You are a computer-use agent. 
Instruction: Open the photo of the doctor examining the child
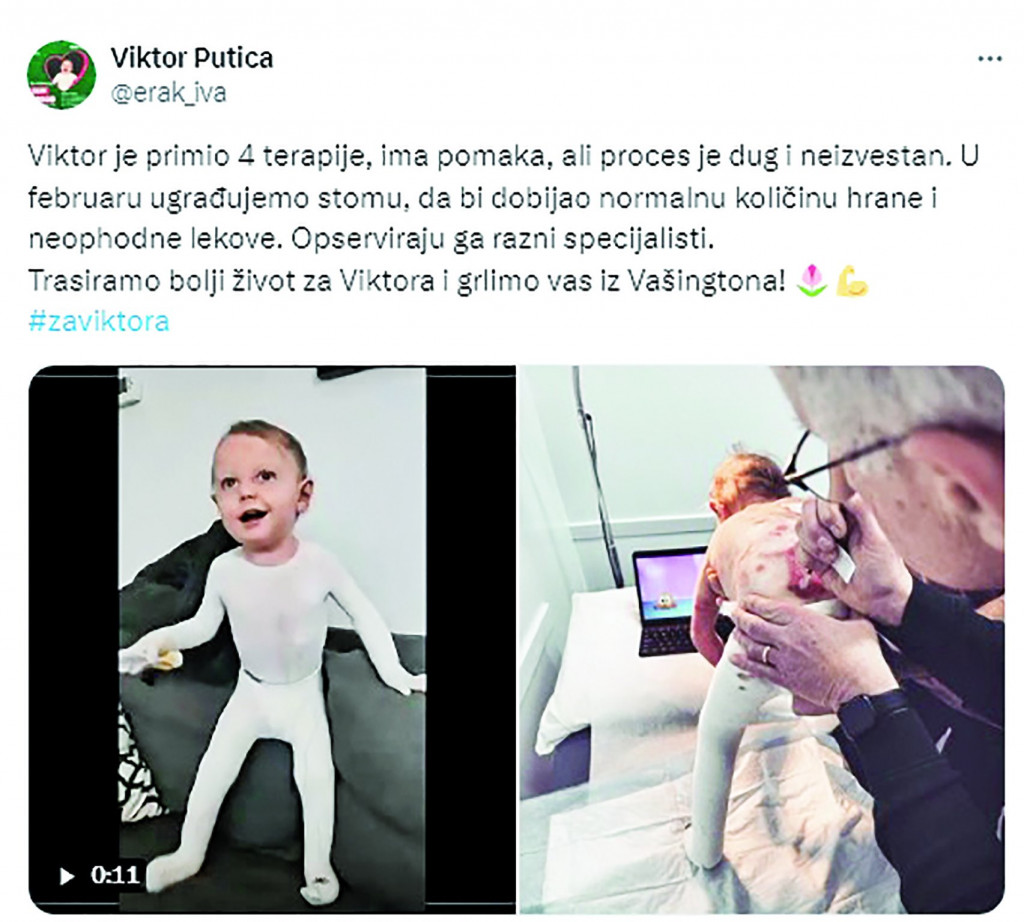[761, 639]
